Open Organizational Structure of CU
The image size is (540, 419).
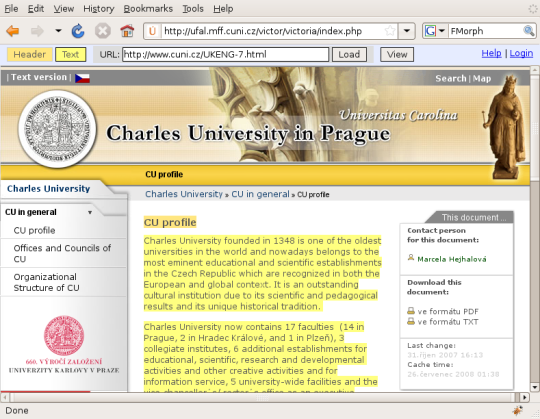coord(46,282)
